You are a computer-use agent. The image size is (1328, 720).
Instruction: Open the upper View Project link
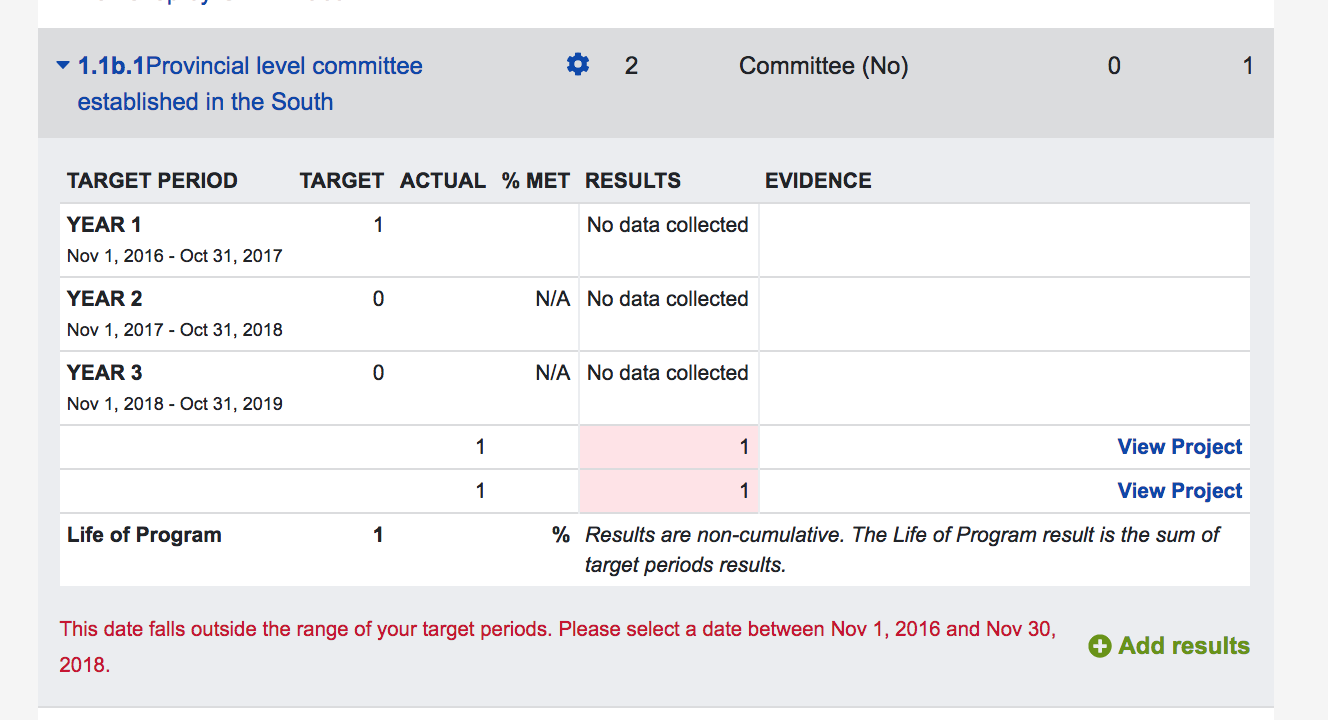(1179, 447)
